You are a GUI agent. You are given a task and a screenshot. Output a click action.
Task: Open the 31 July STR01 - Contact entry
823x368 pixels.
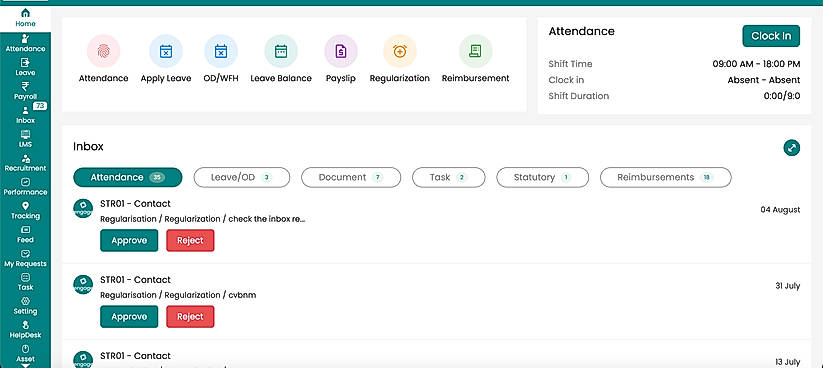135,280
